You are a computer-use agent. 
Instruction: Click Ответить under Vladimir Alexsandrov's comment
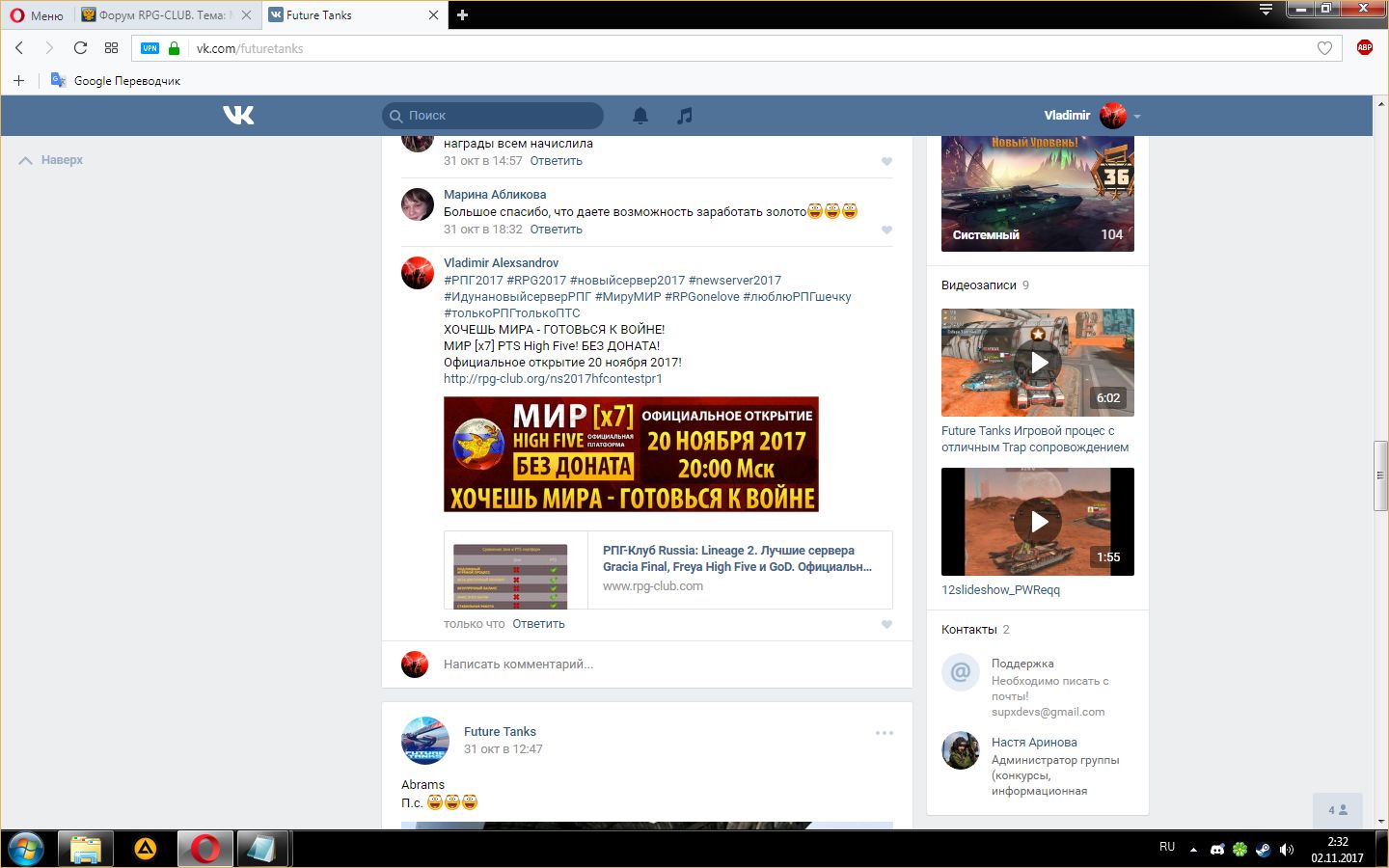coord(538,624)
